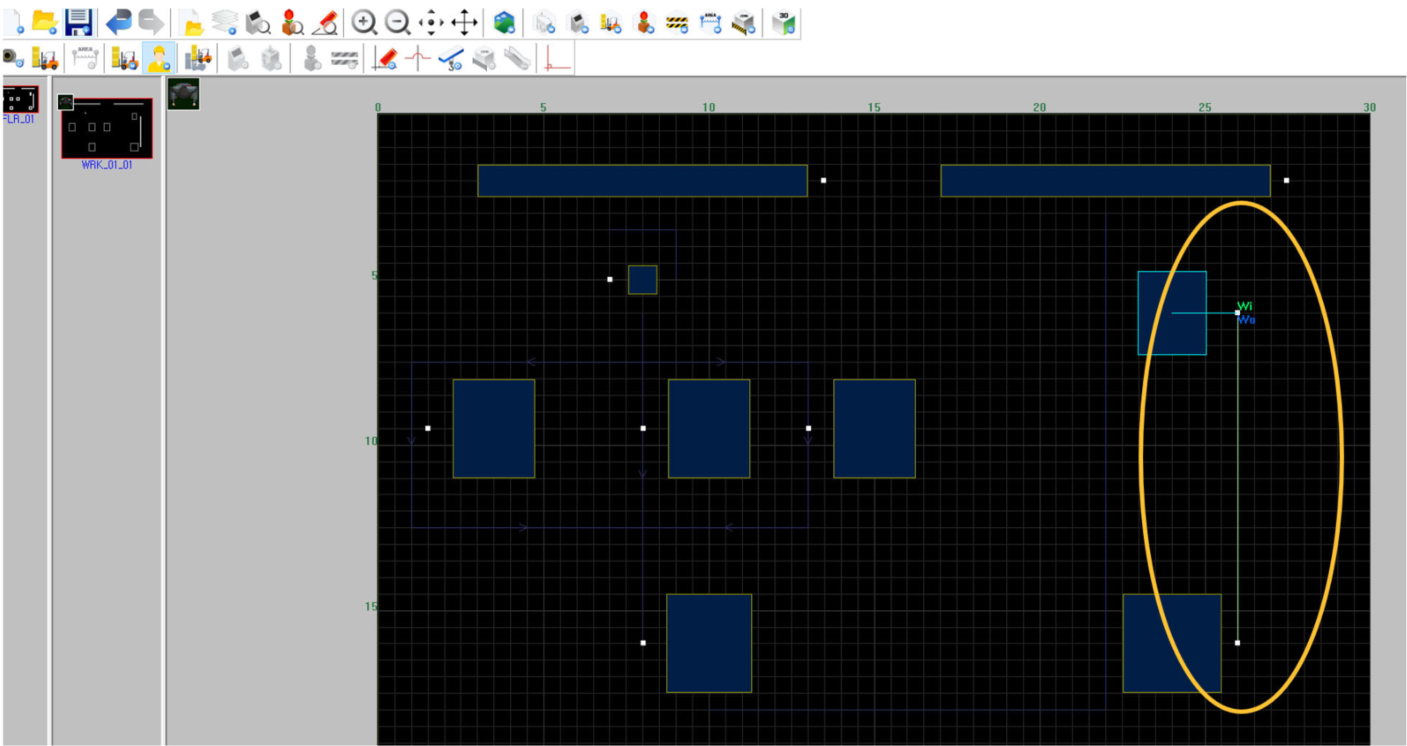Undo with the blue back arrow
Viewport: 1407px width, 746px height.
(118, 21)
